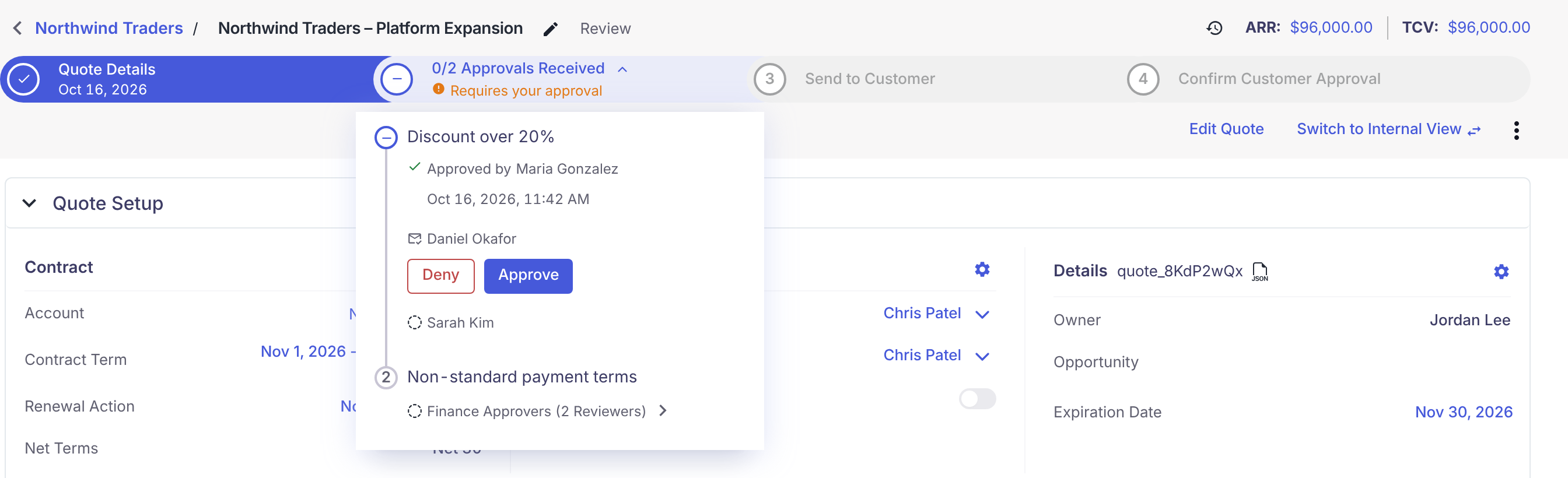Click the TCV $96,000.00 value

(1488, 27)
